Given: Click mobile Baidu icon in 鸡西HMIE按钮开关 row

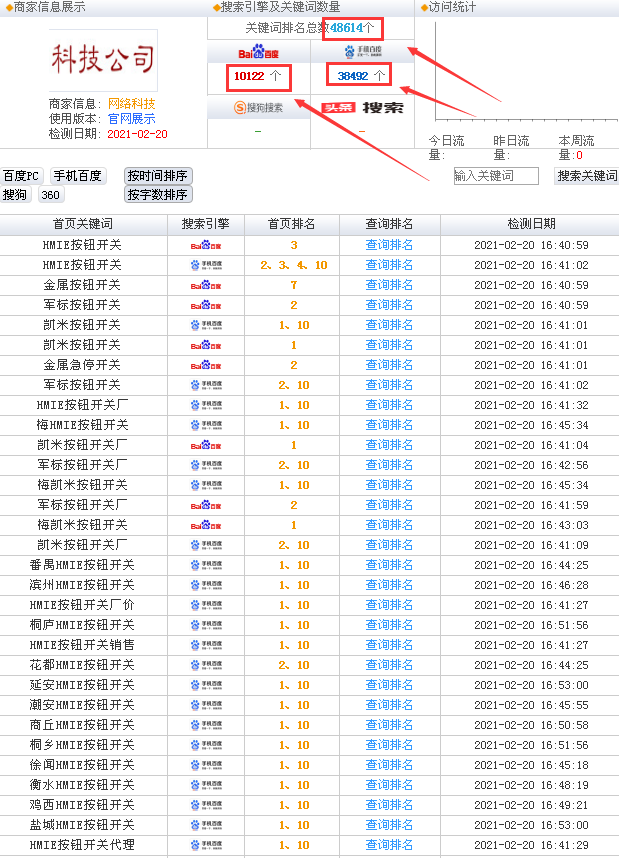Looking at the screenshot, I should pyautogui.click(x=206, y=805).
